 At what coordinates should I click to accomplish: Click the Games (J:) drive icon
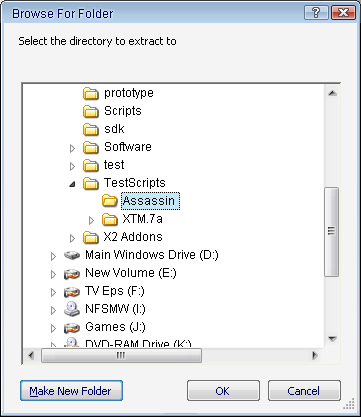click(72, 328)
